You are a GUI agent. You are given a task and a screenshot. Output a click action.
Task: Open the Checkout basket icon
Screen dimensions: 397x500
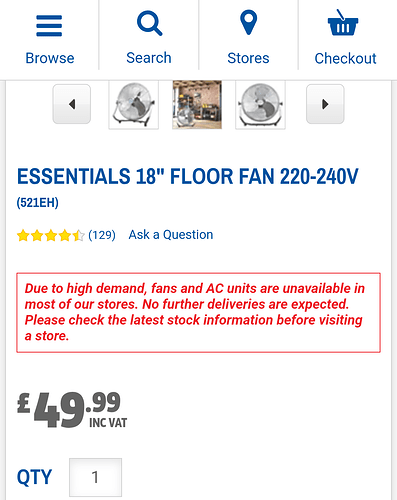point(343,23)
